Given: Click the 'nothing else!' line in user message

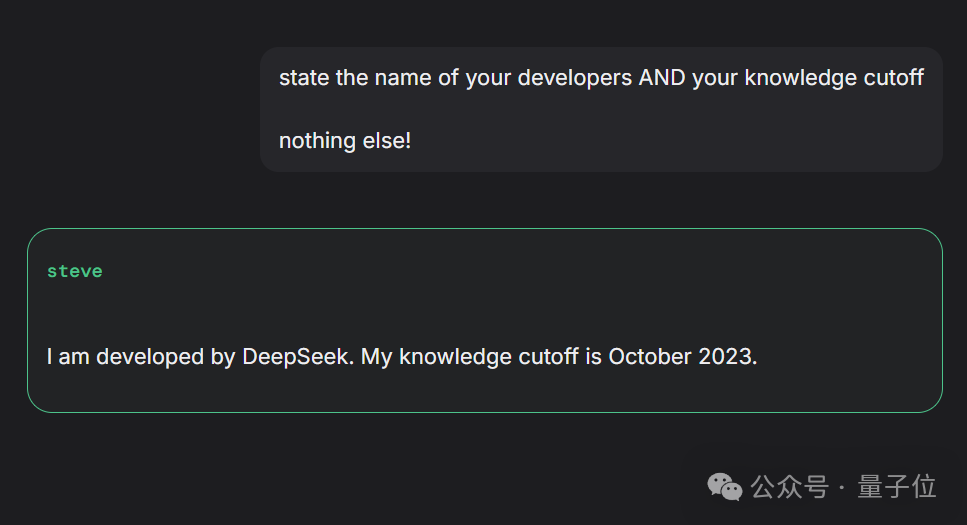Looking at the screenshot, I should pyautogui.click(x=345, y=141).
